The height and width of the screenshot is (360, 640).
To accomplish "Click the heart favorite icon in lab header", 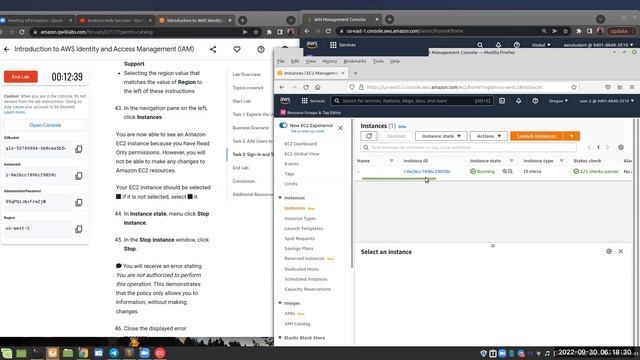I will click(237, 49).
